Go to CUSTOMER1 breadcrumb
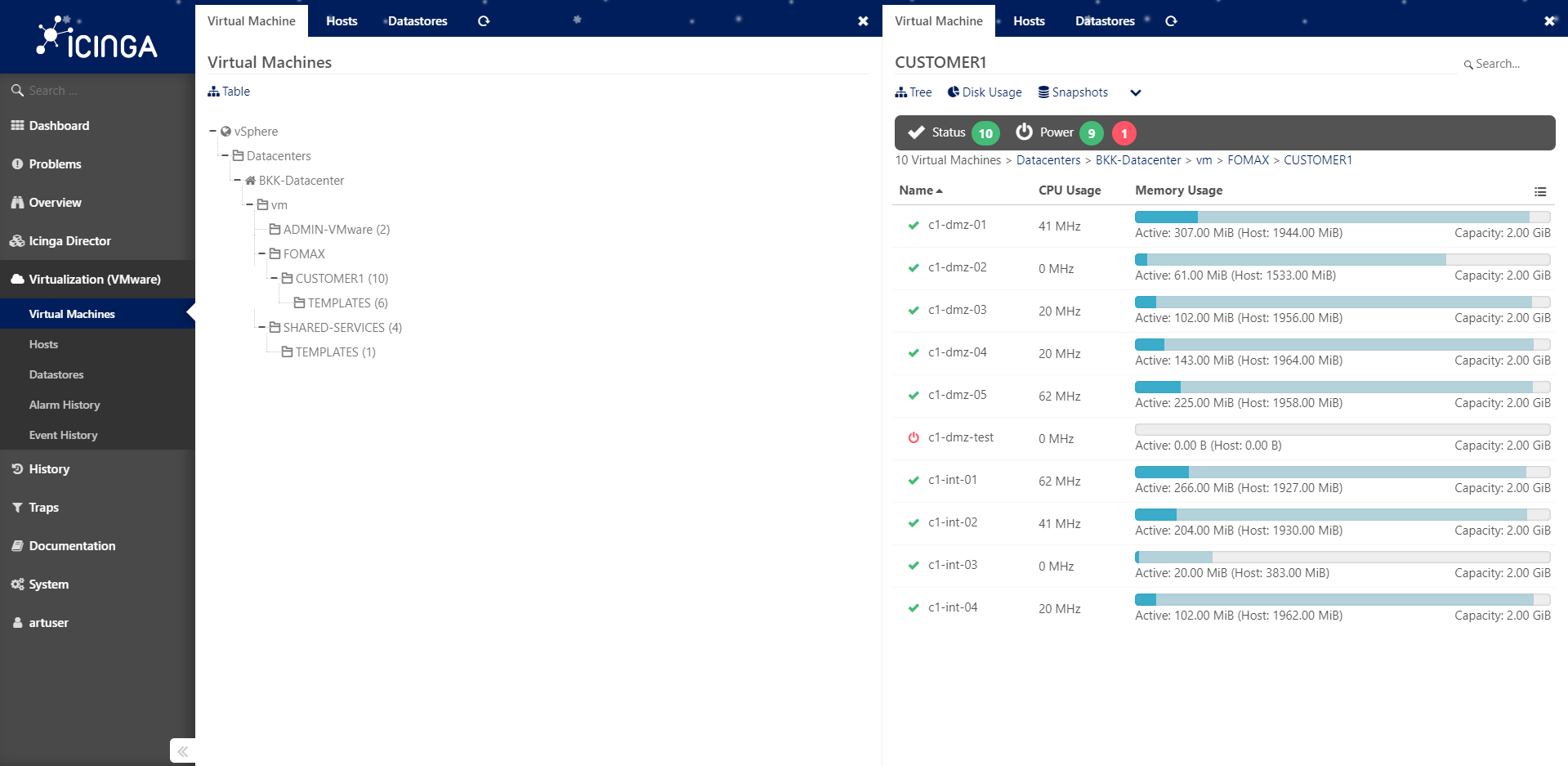 (1318, 160)
